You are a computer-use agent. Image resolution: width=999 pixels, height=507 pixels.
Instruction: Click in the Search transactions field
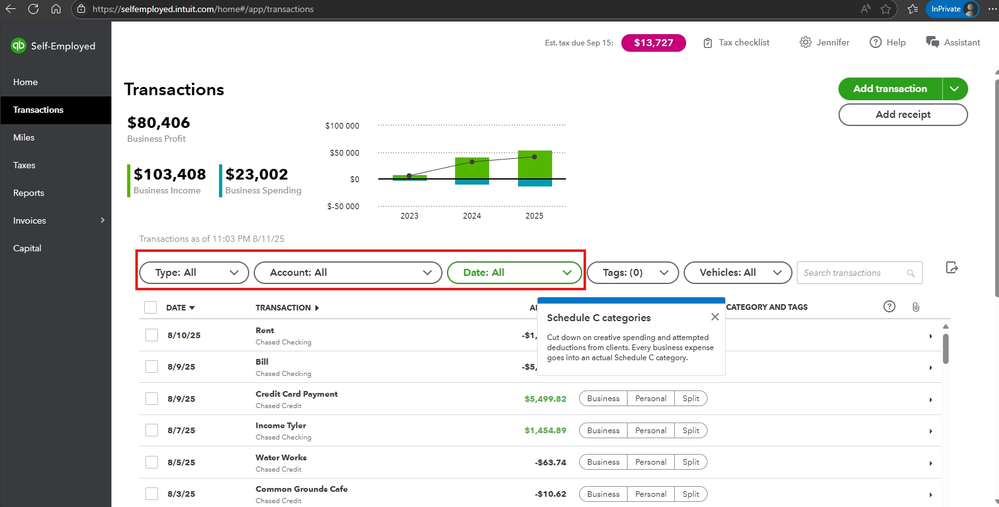pyautogui.click(x=853, y=273)
